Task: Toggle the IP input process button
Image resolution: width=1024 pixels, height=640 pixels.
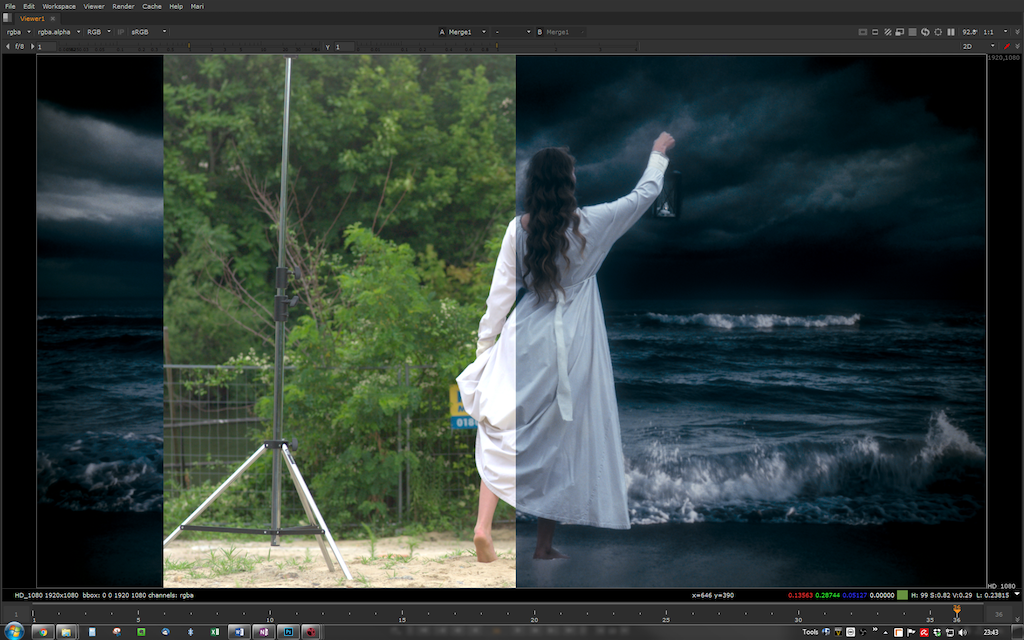Action: (122, 32)
